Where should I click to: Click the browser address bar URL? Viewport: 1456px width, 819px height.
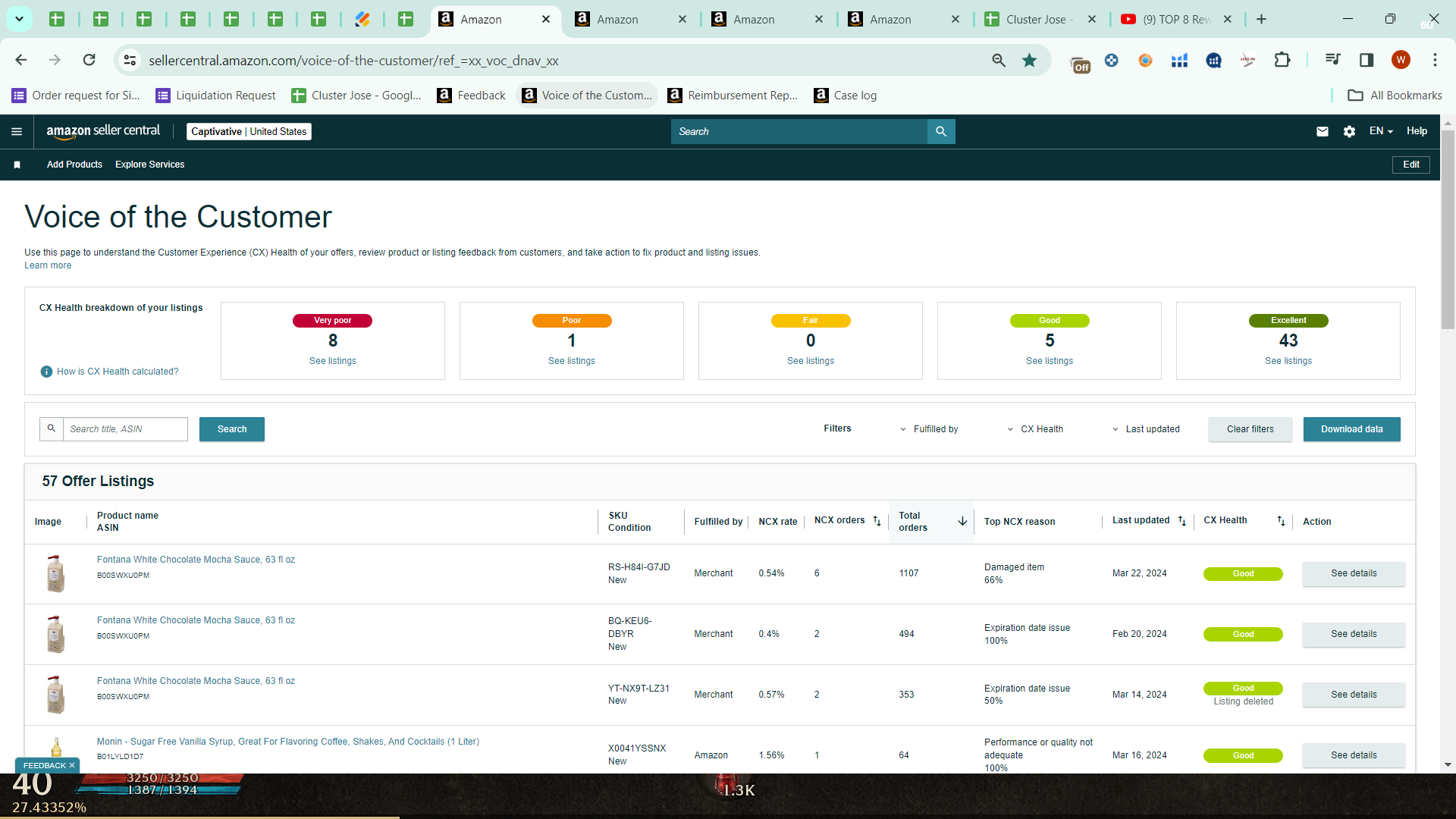353,61
